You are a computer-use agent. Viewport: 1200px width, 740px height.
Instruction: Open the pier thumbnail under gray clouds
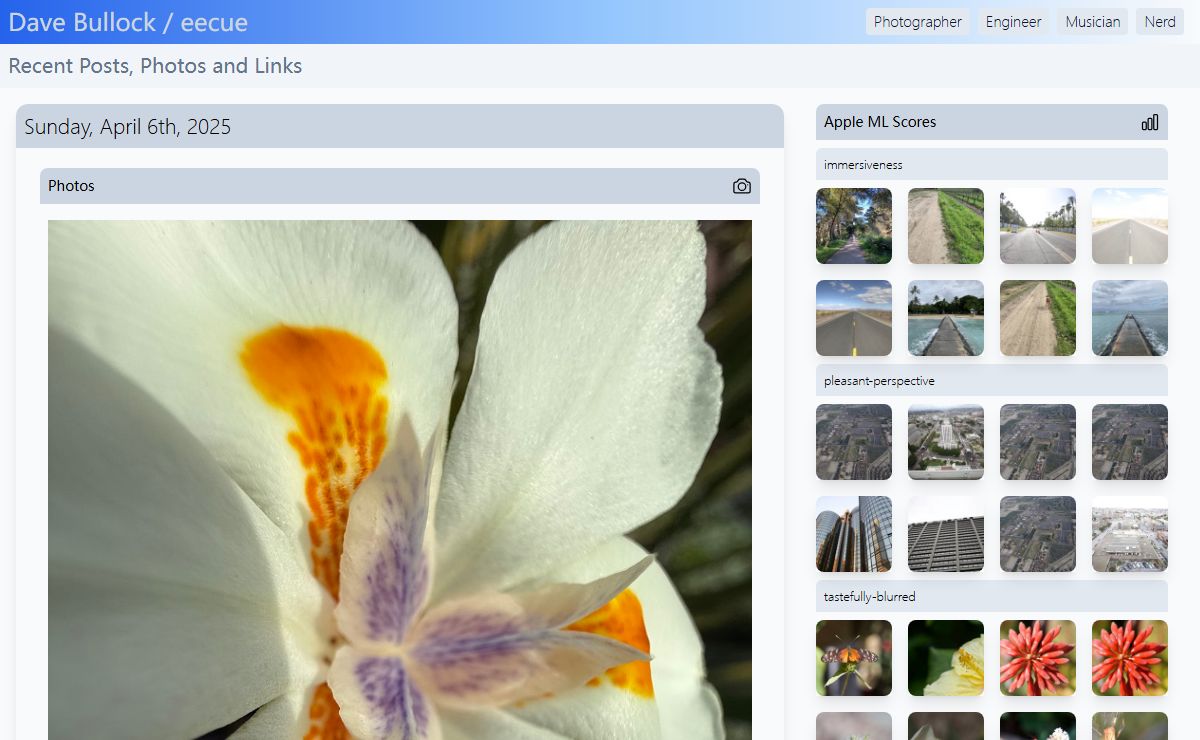pos(1130,318)
